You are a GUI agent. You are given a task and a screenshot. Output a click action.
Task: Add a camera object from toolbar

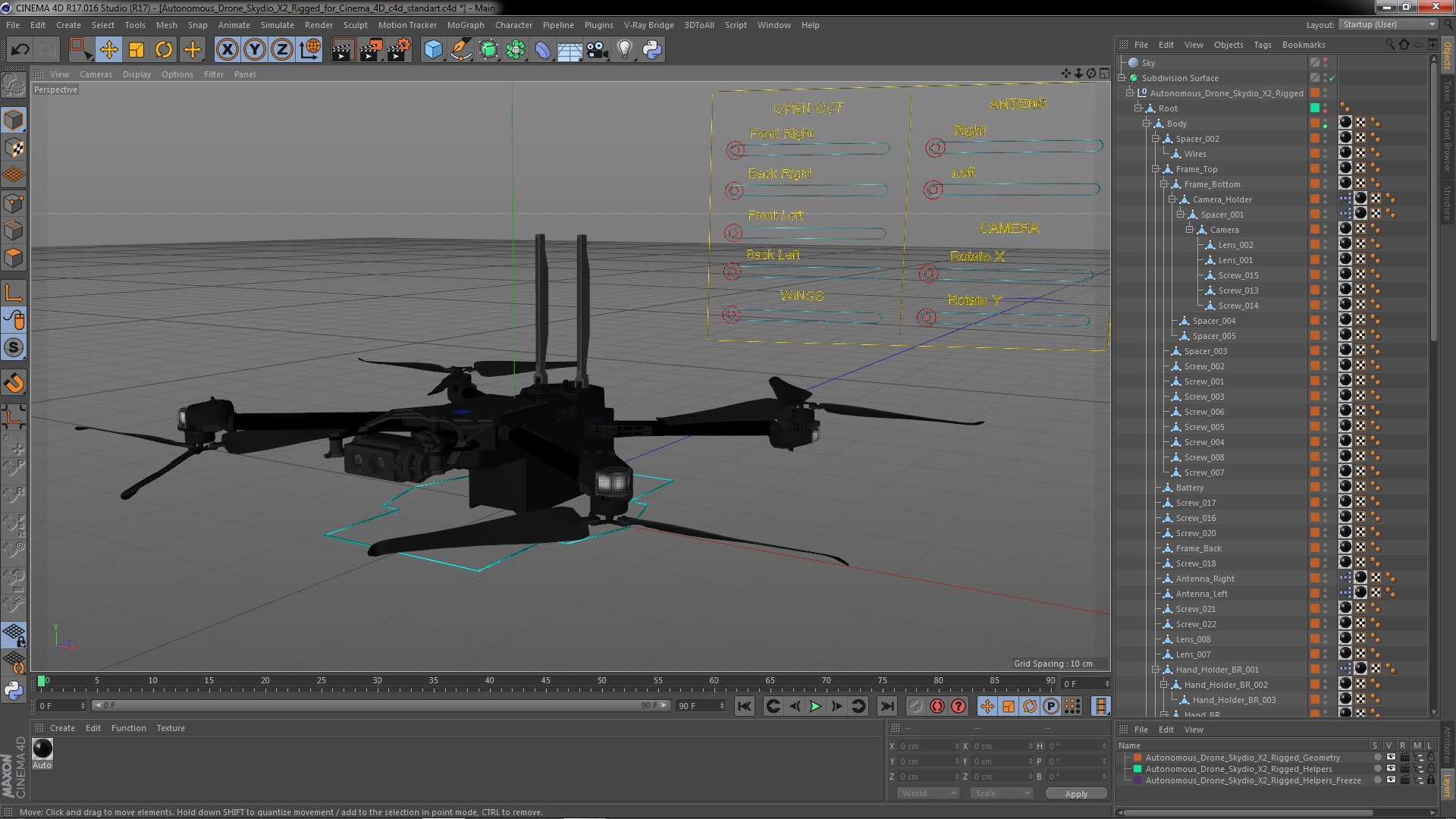(598, 50)
